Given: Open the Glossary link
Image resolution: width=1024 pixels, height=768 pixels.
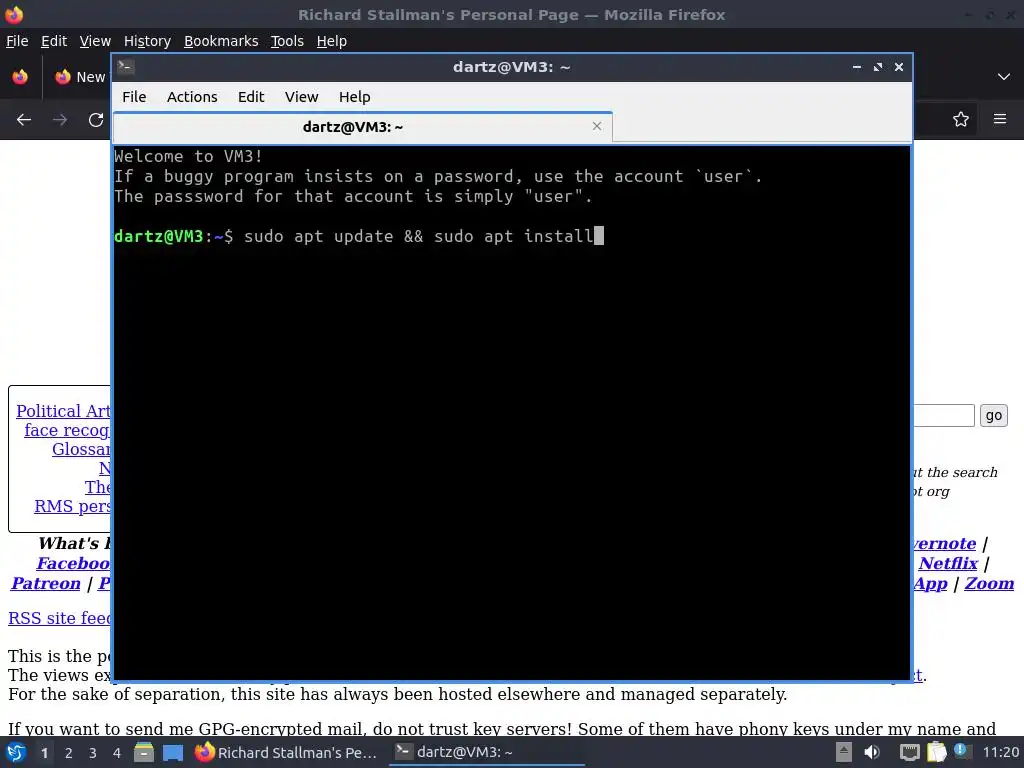Looking at the screenshot, I should coord(82,449).
